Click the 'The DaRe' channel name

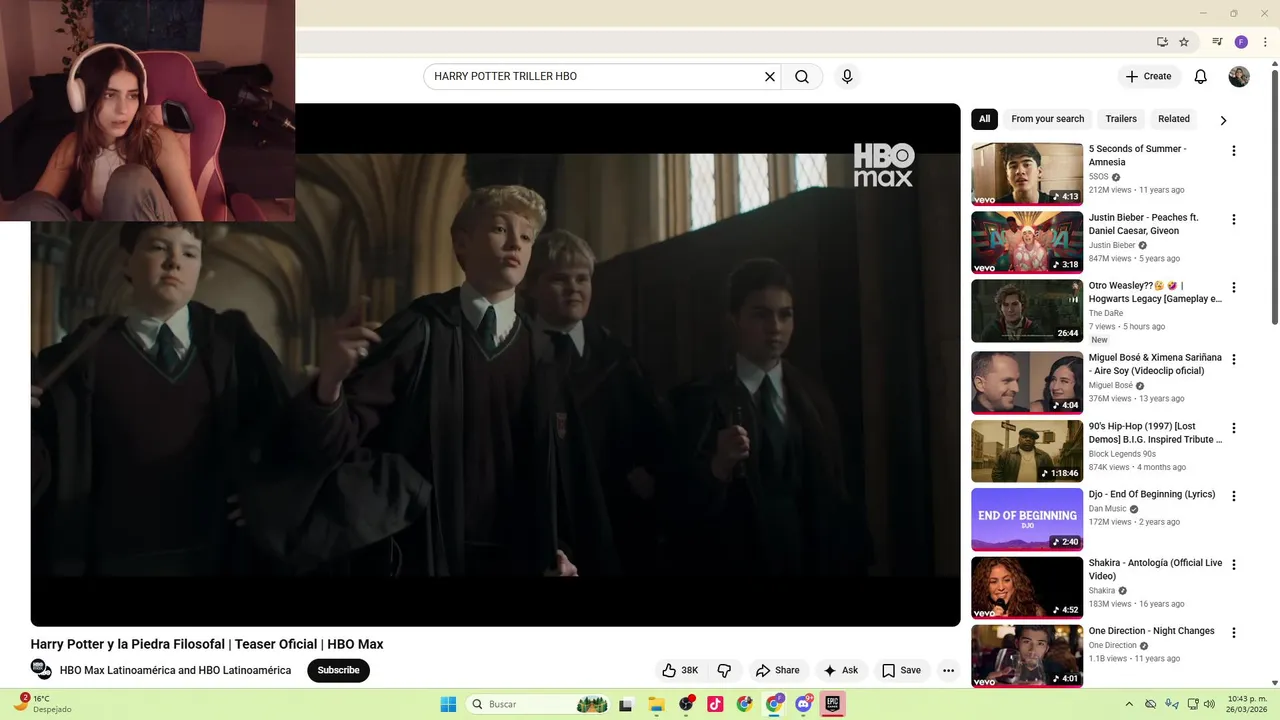pos(1106,313)
